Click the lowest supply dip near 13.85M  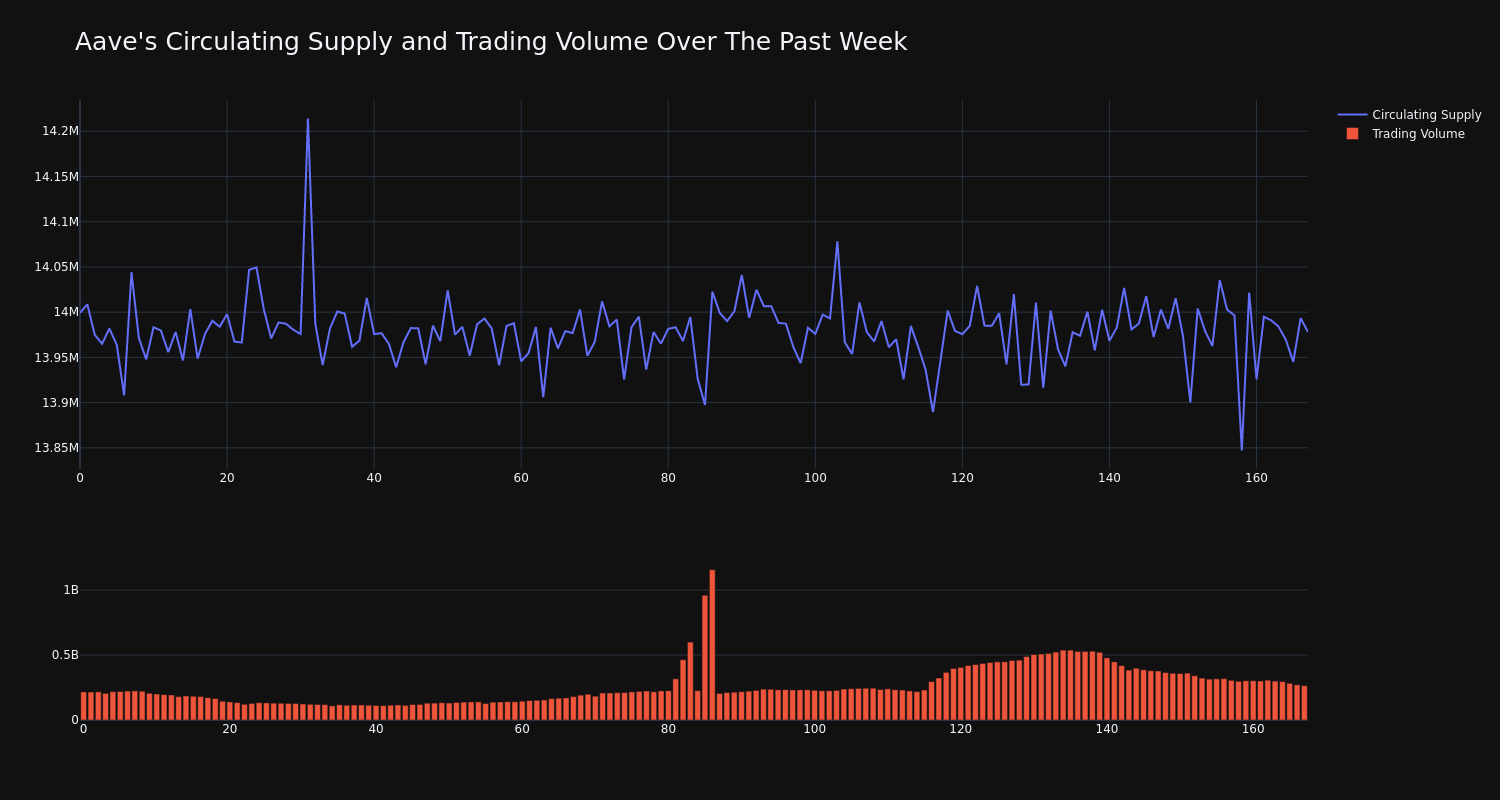1242,449
